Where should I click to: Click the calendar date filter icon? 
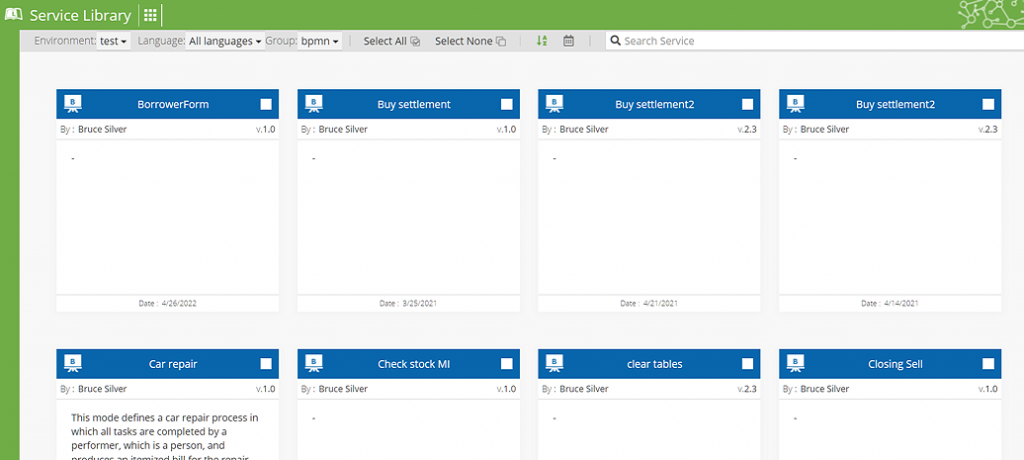[x=569, y=41]
